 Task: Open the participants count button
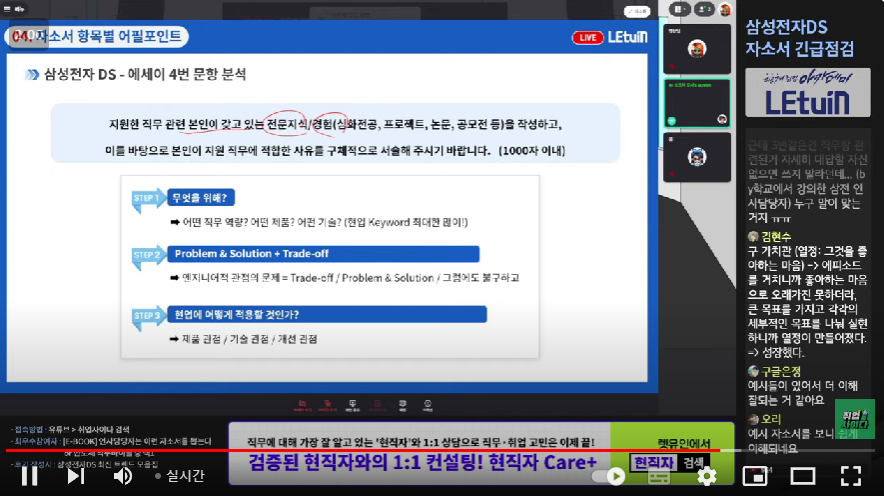pyautogui.click(x=704, y=9)
